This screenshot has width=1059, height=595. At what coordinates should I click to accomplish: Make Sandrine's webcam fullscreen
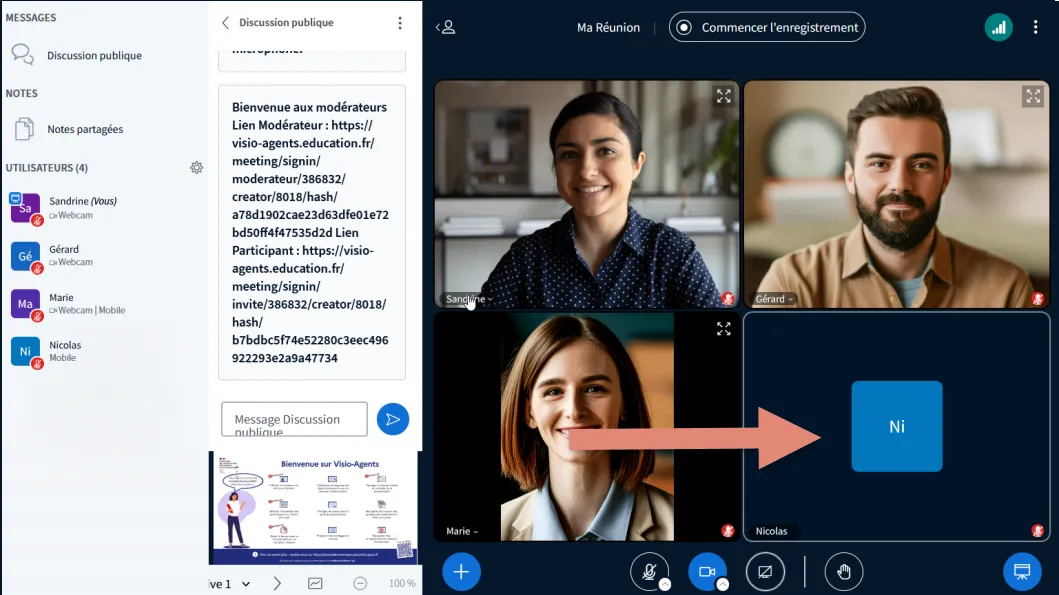[724, 97]
